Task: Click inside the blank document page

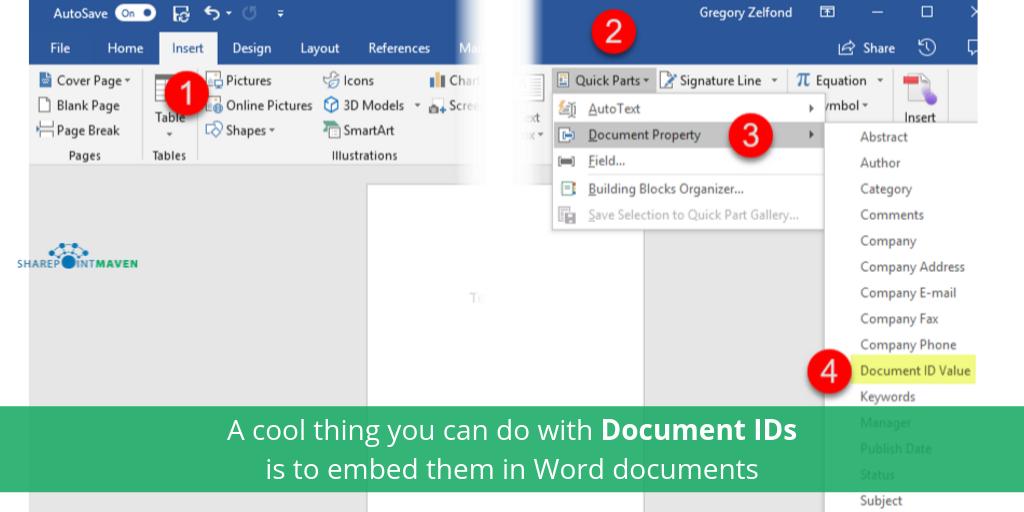Action: click(x=505, y=294)
